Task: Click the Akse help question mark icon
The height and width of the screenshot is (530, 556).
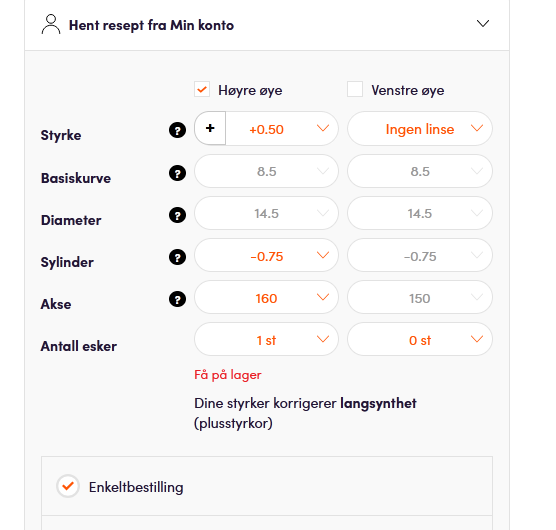Action: (x=177, y=299)
